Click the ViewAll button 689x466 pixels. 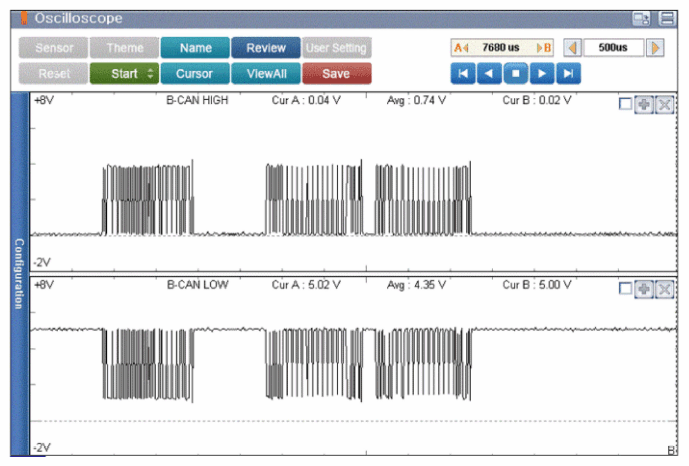pos(265,73)
